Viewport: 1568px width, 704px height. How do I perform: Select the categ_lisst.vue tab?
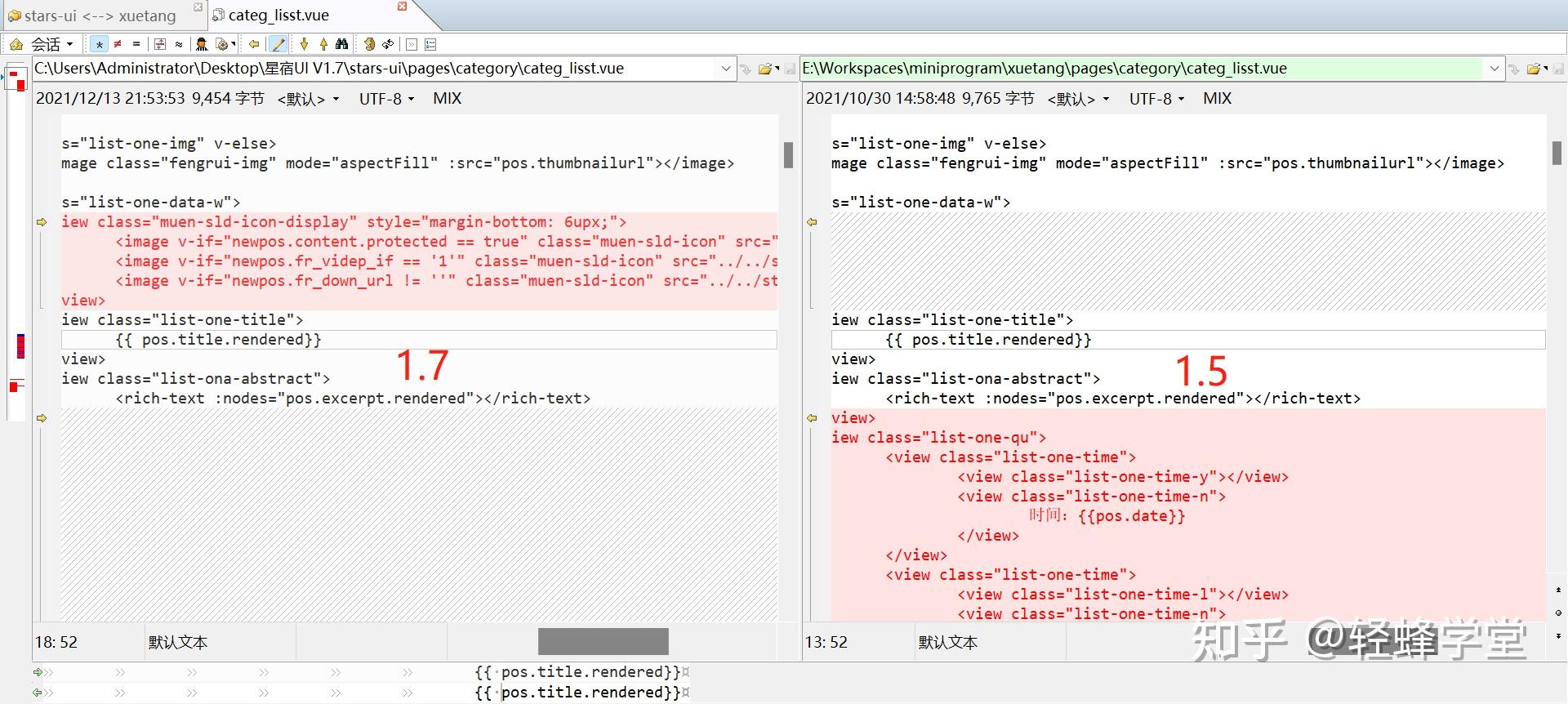(278, 16)
